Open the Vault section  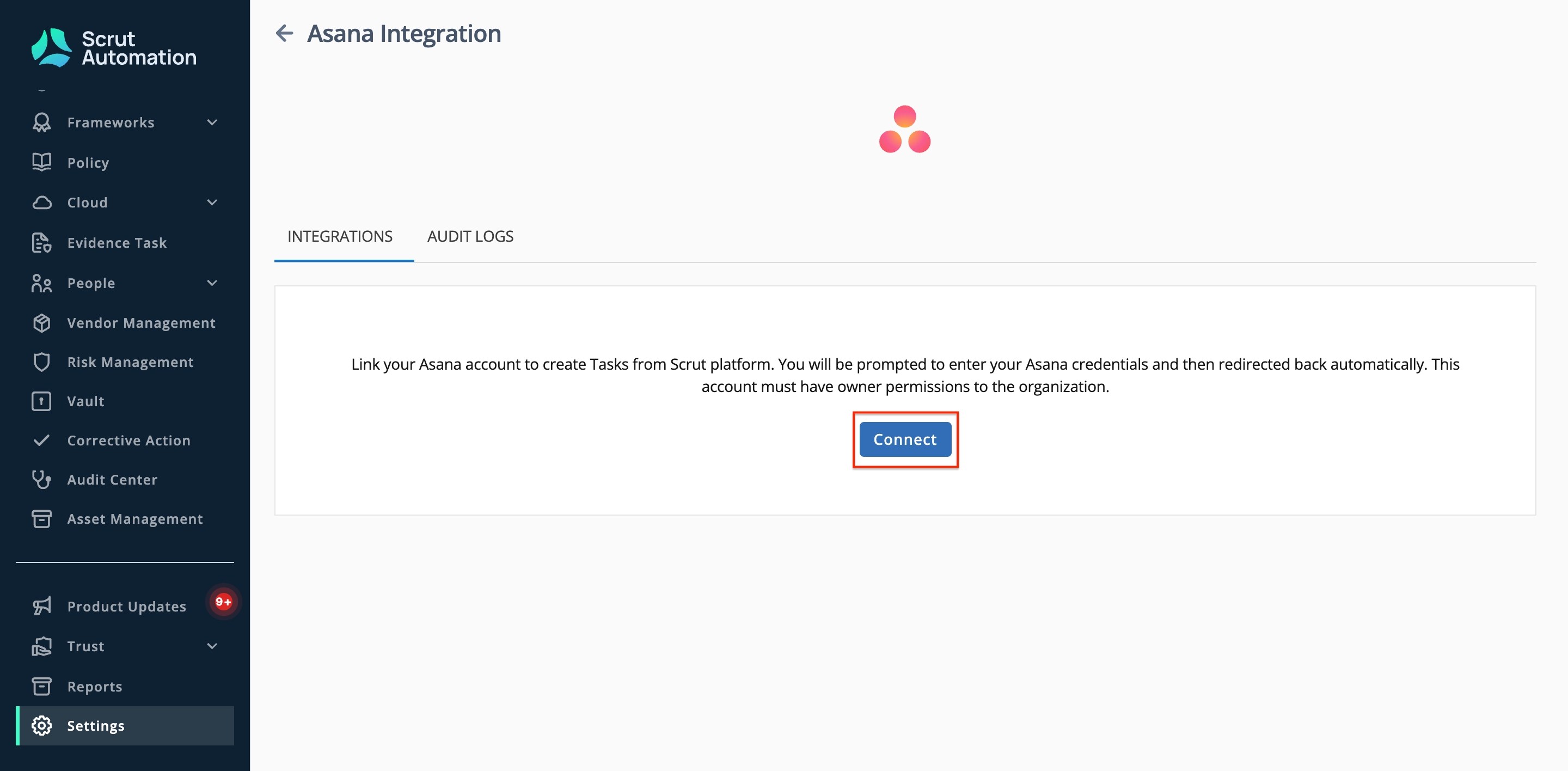pyautogui.click(x=85, y=401)
